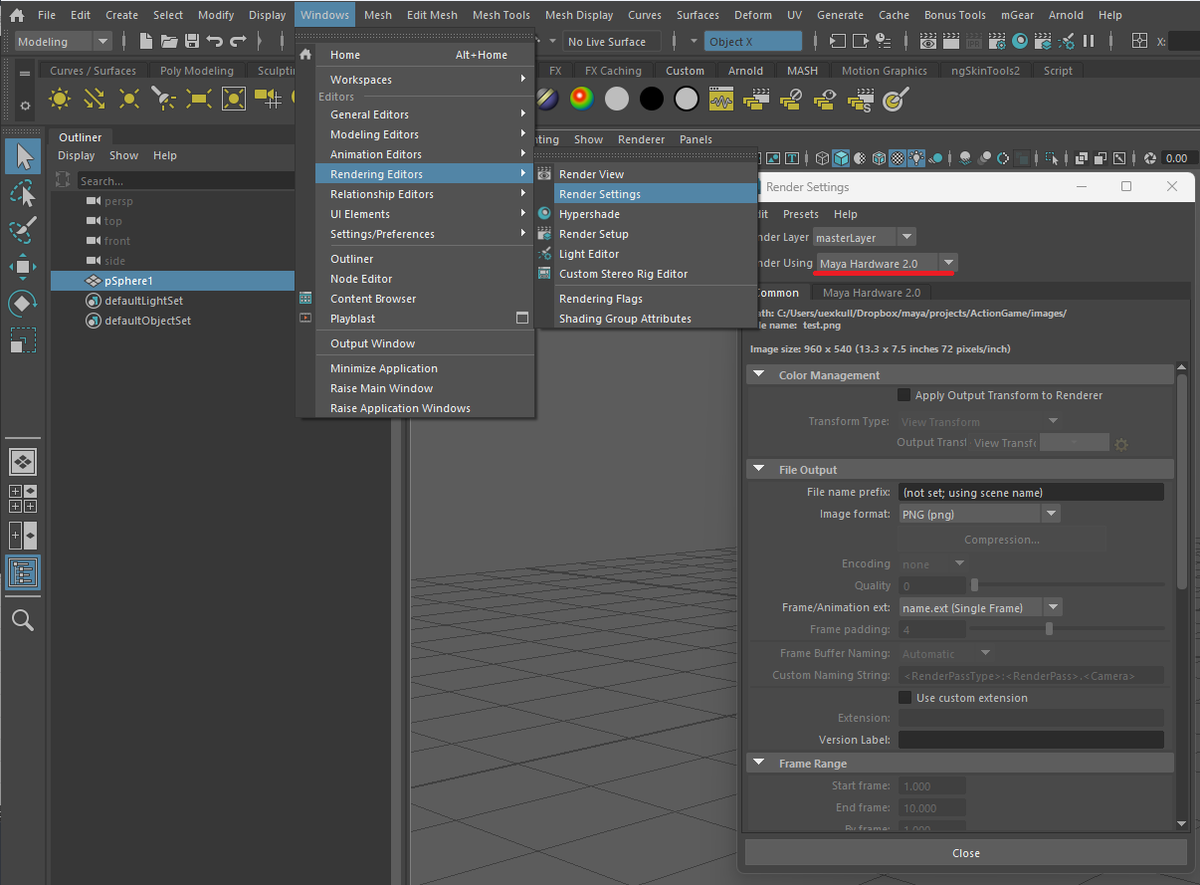Click the File name prefix field
Viewport: 1200px width, 885px height.
tap(1031, 492)
